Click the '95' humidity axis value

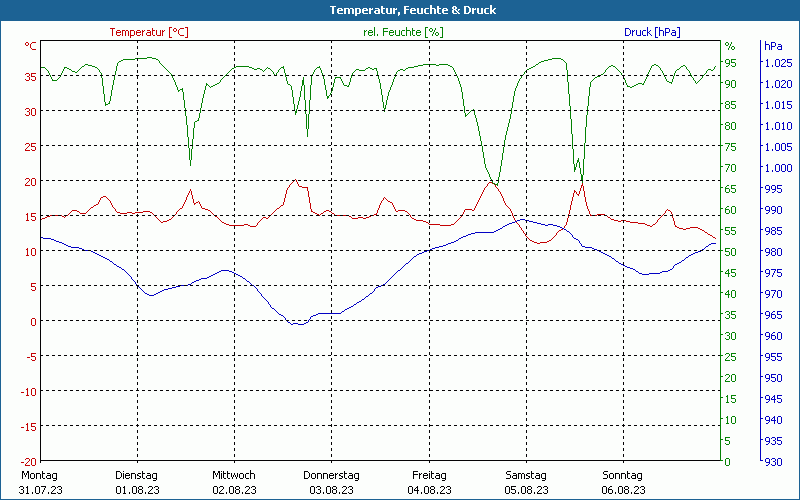point(731,63)
